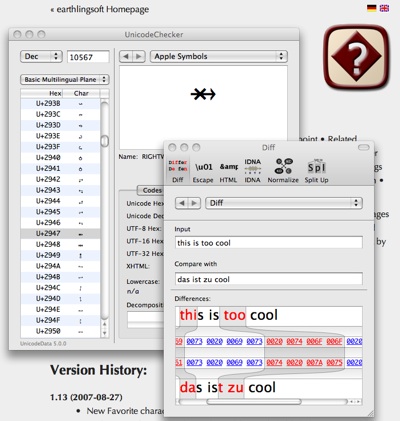Go forward in UnicodeChecker character history

tap(139, 56)
